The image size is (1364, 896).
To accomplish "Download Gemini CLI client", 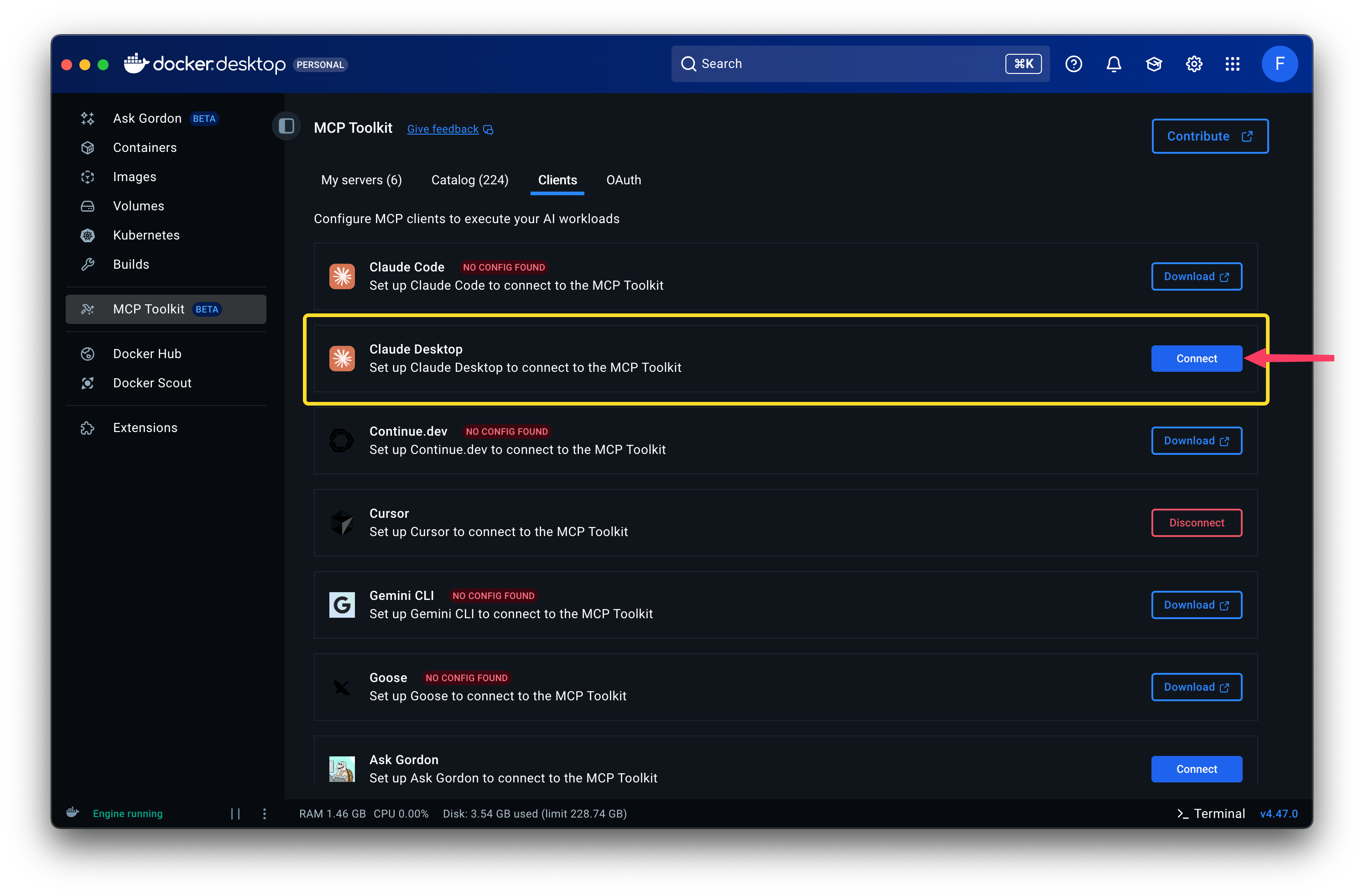I will tap(1196, 605).
